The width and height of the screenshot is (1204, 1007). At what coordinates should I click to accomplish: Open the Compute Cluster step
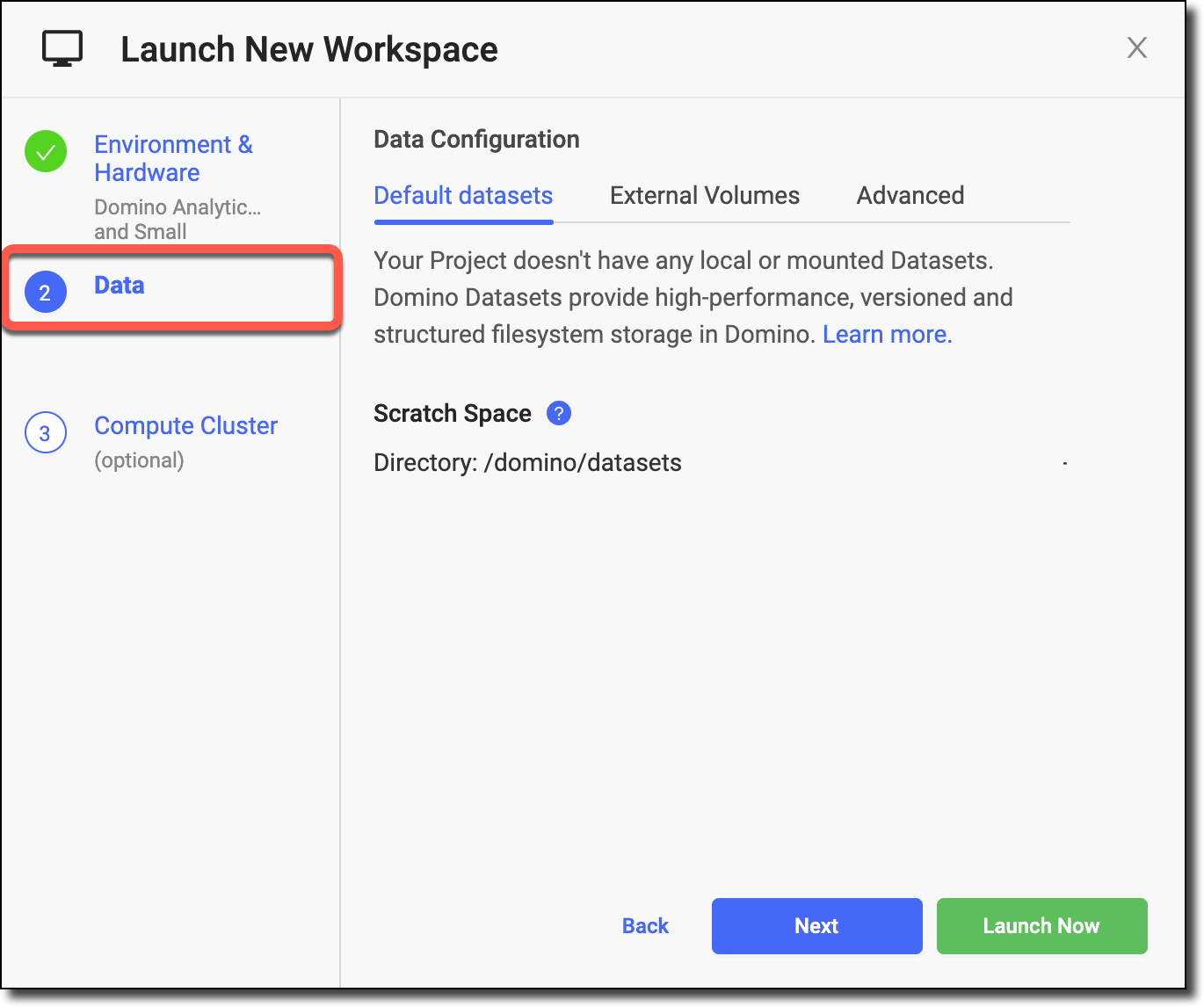(185, 425)
